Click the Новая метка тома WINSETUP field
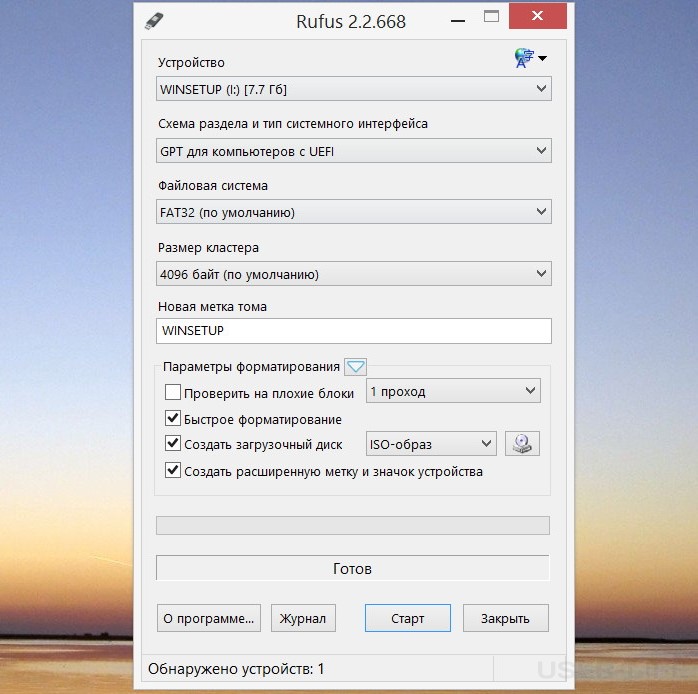The width and height of the screenshot is (698, 694). click(353, 331)
